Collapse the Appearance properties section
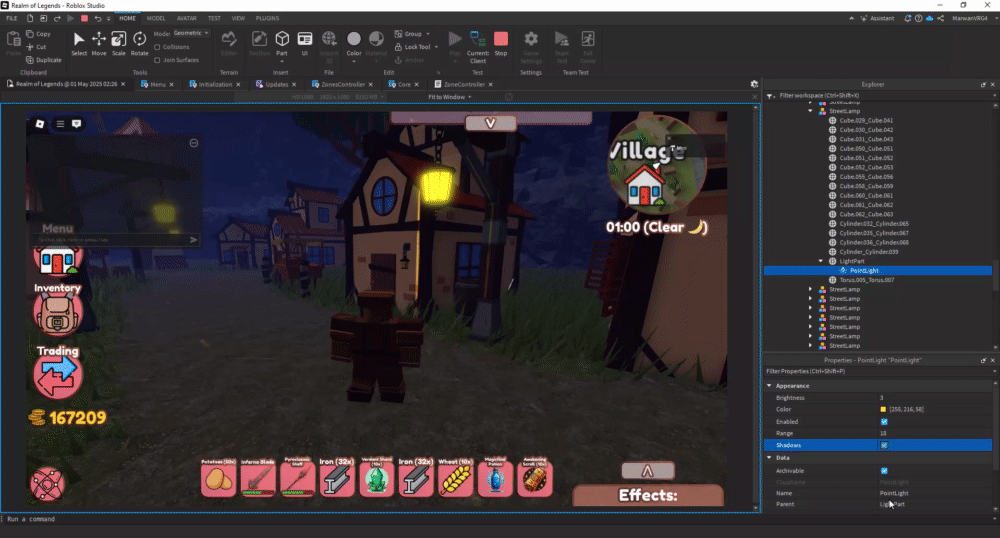The width and height of the screenshot is (1000, 538). 769,386
